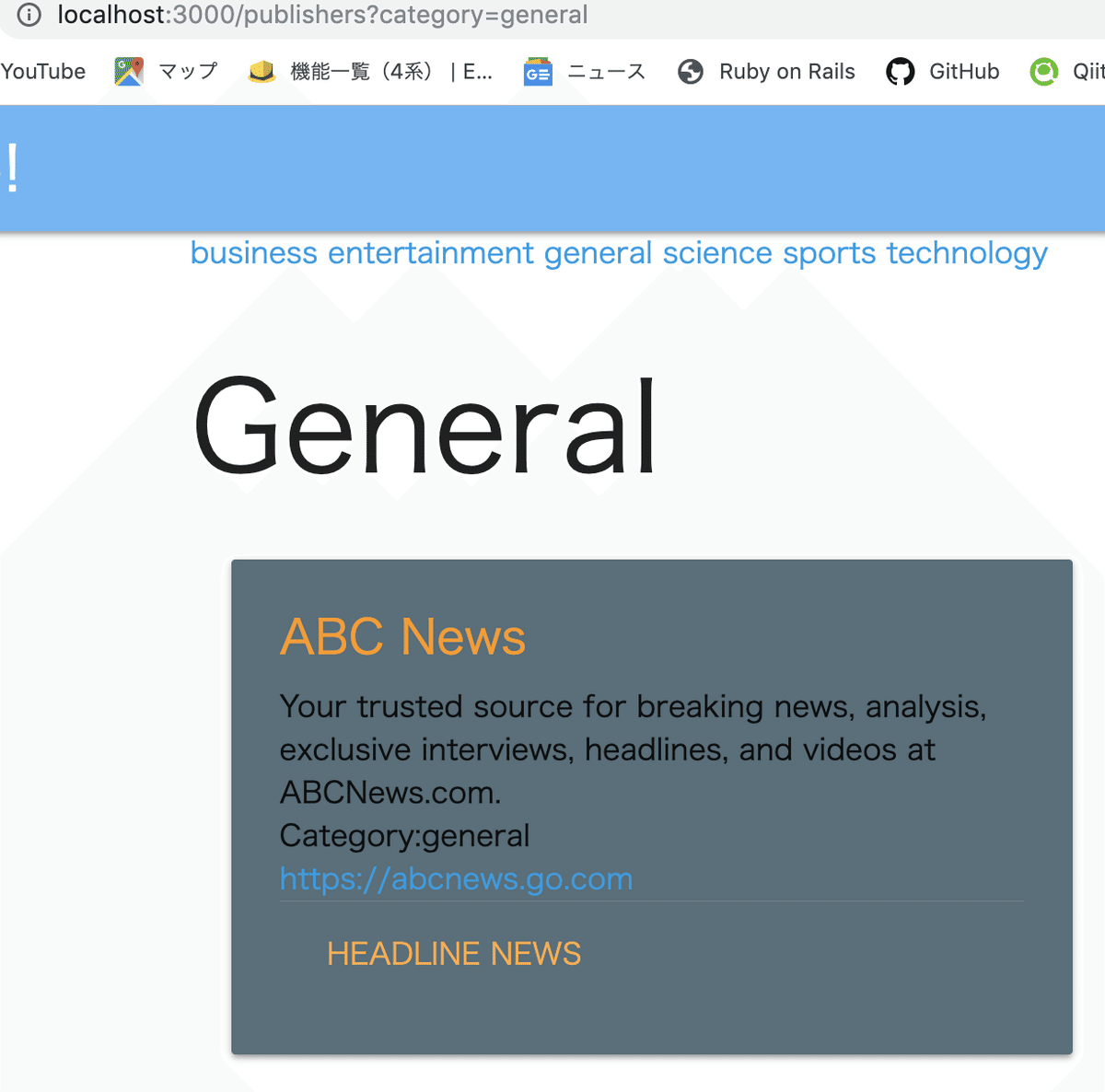The width and height of the screenshot is (1105, 1092).
Task: Open HEADLINE NEWS for ABC News
Action: pos(454,954)
